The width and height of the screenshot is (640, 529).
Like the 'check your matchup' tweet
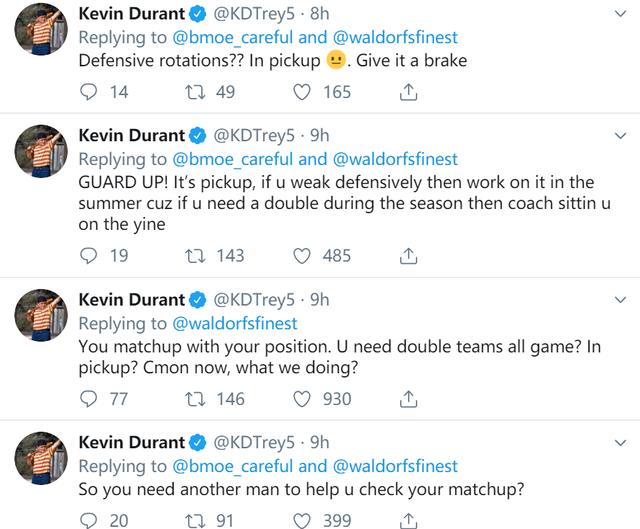point(302,521)
